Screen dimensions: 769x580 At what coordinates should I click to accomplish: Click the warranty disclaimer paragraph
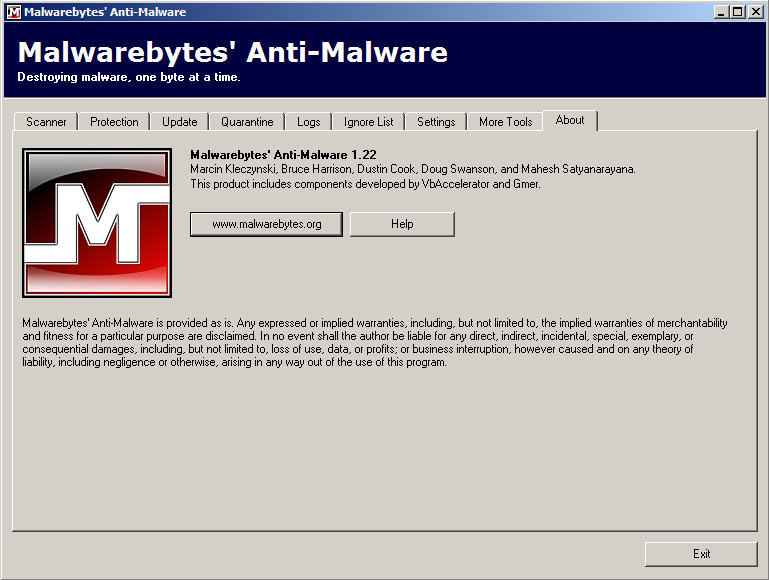tap(375, 343)
